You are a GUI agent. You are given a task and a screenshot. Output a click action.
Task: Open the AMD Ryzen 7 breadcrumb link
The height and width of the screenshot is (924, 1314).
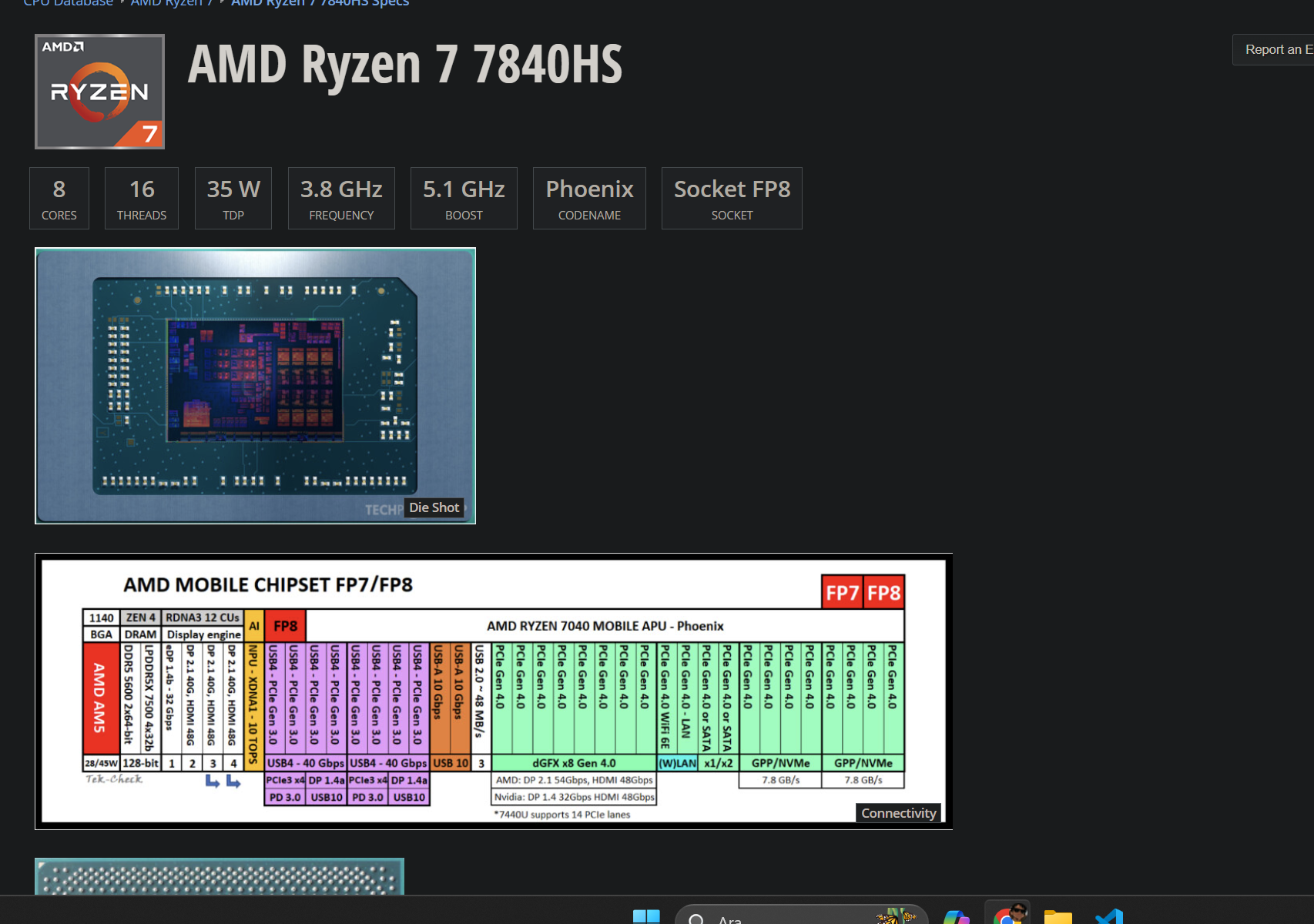coord(171,3)
